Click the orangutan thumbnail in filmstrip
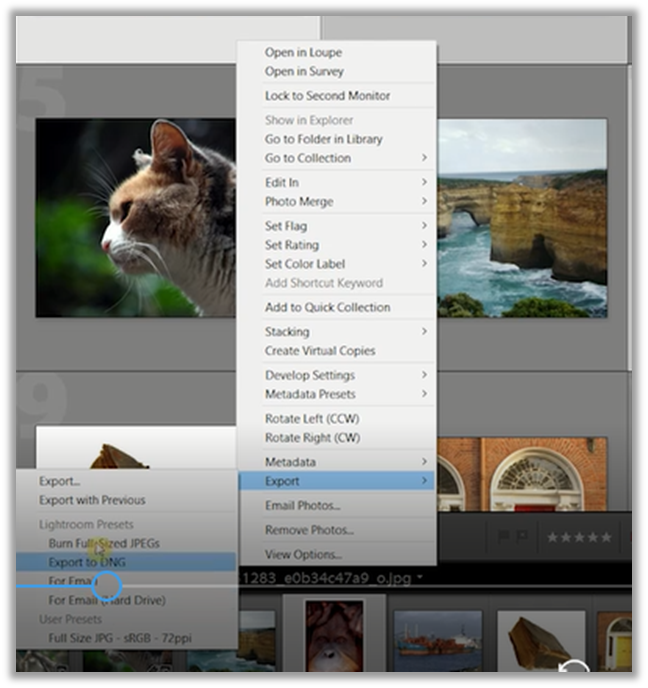648x688 pixels. point(333,635)
